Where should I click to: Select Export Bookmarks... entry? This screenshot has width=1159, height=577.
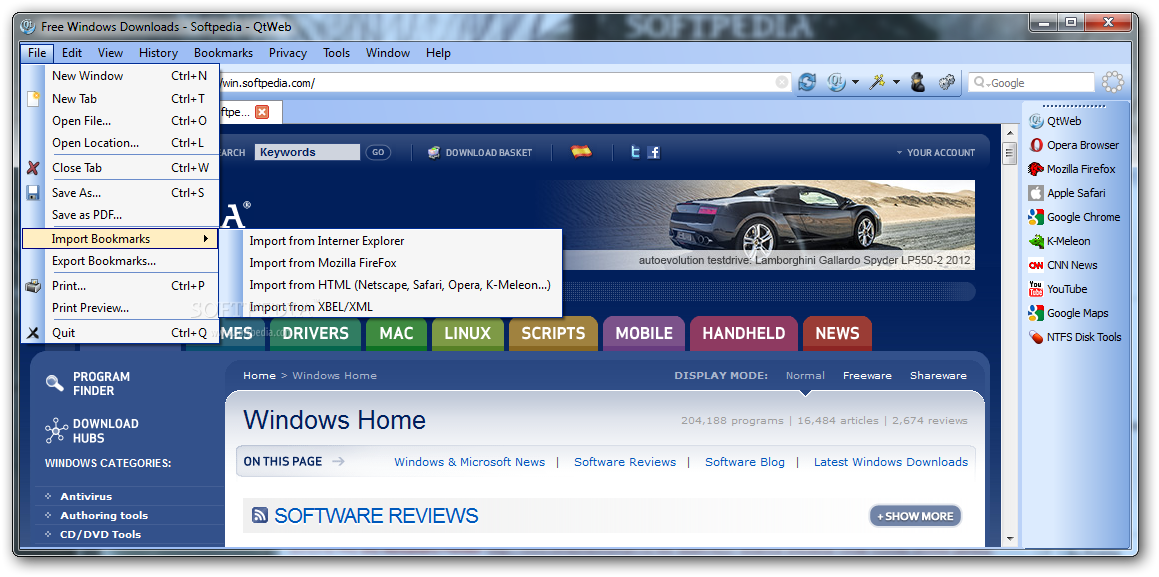120,261
